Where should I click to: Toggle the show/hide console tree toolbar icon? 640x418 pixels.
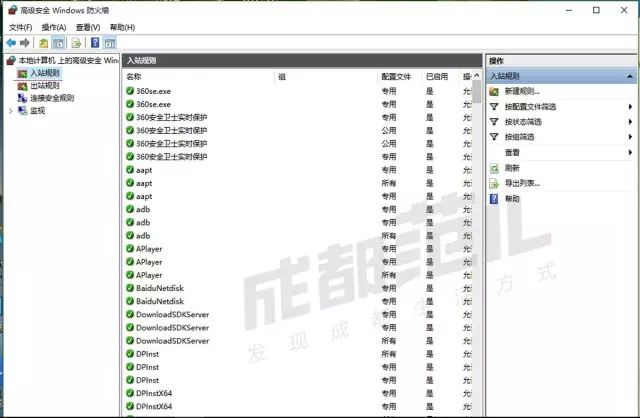(58, 43)
